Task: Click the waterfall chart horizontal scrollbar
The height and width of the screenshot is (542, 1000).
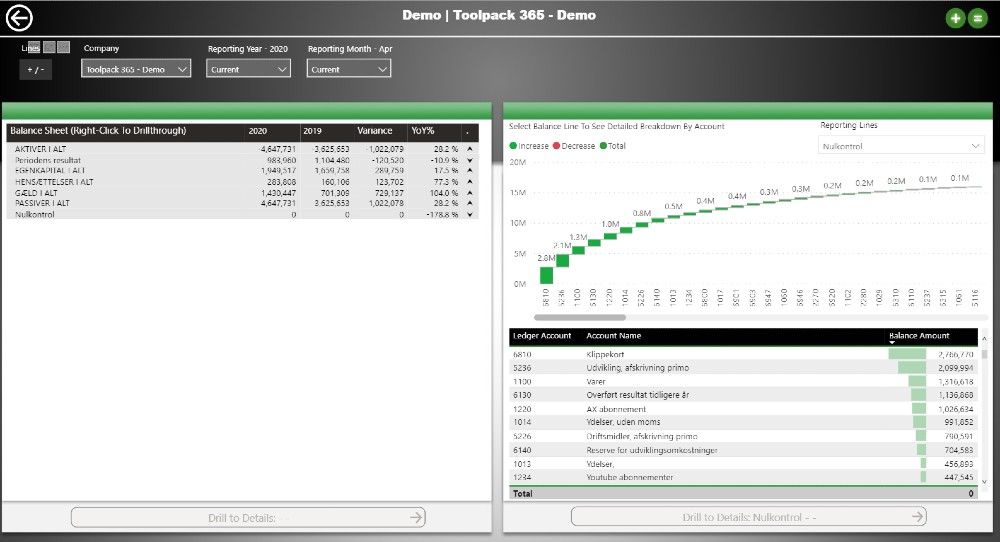Action: click(x=578, y=317)
